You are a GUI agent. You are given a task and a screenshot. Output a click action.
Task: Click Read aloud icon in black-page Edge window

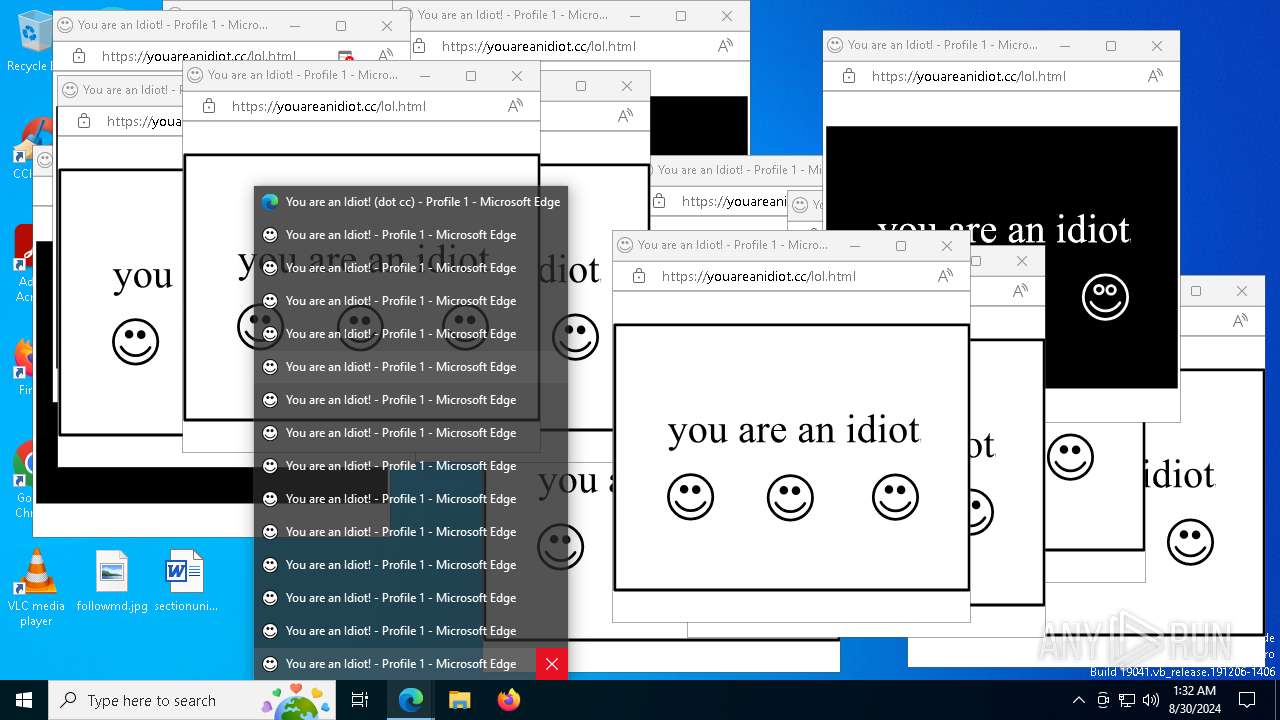point(1155,76)
